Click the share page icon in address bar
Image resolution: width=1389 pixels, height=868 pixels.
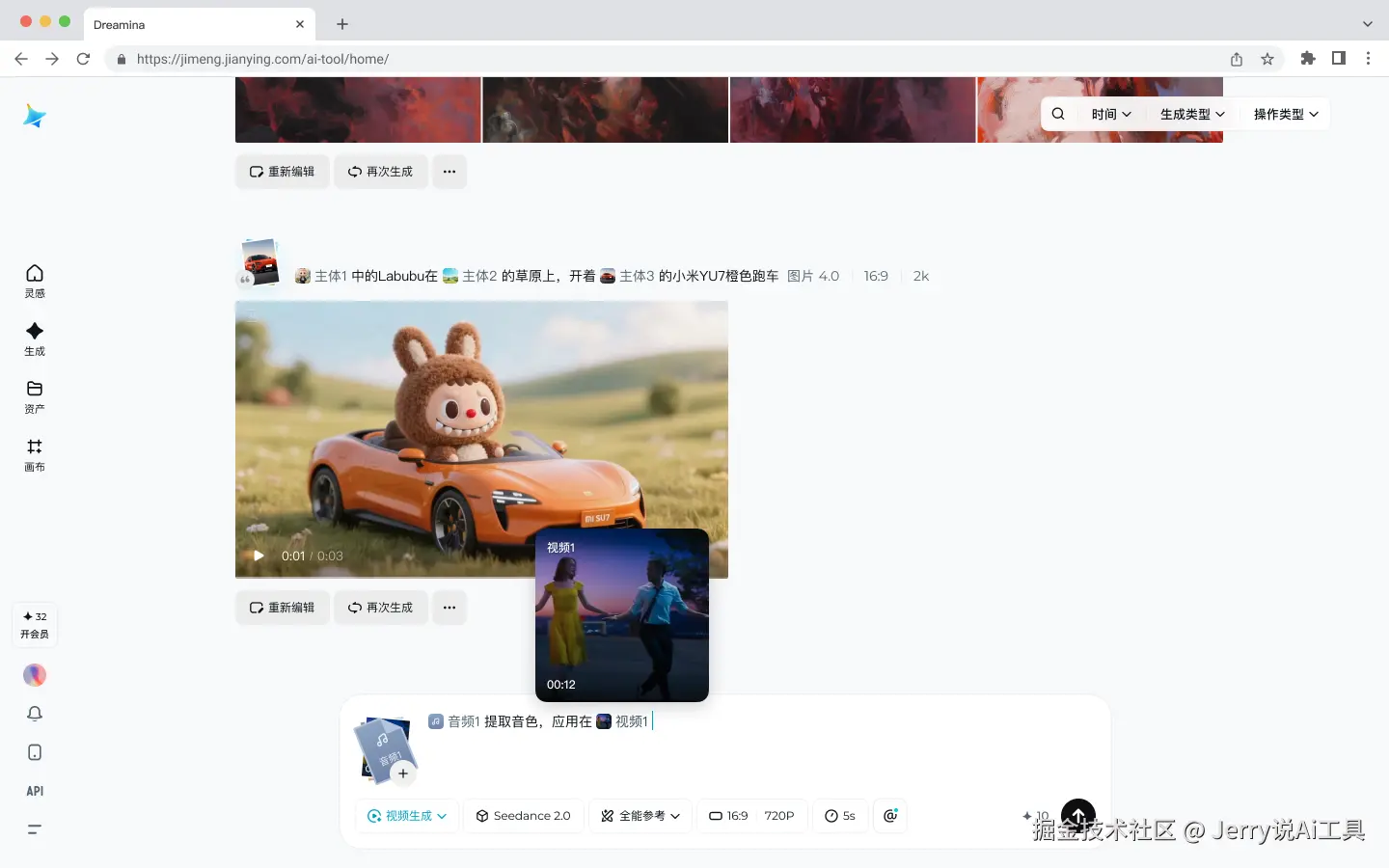(1237, 59)
